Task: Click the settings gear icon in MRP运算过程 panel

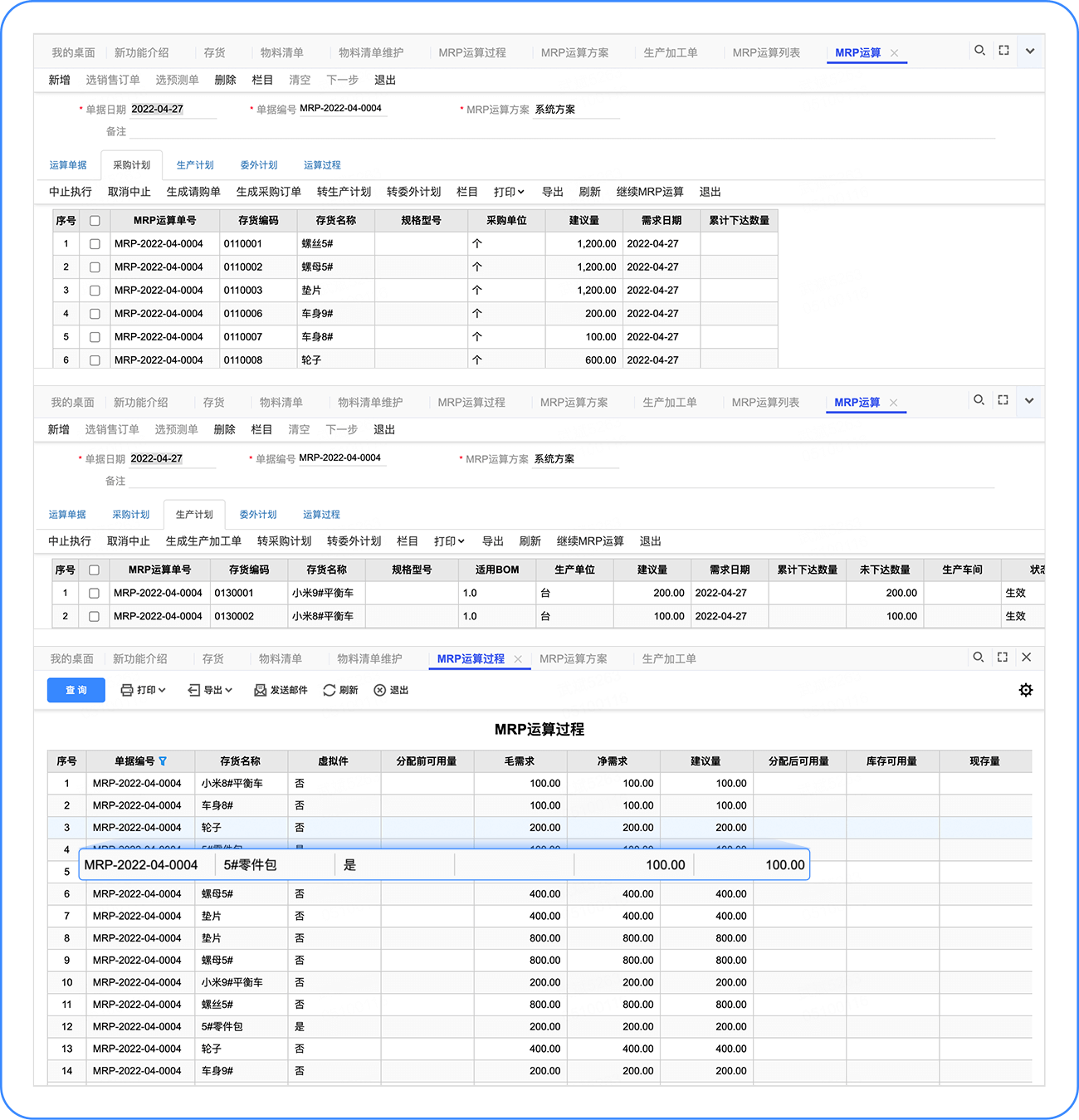Action: click(x=1026, y=690)
